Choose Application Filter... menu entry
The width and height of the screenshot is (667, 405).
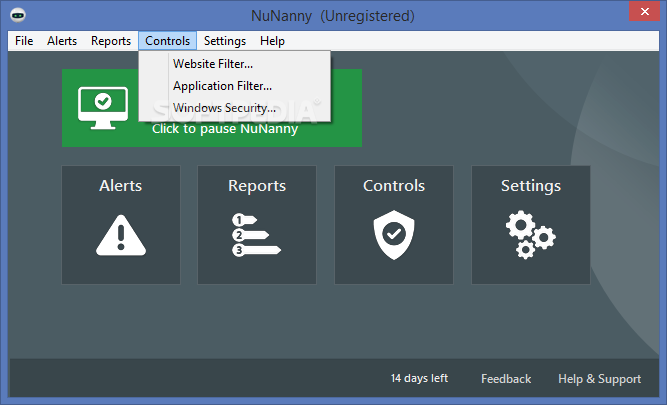(x=235, y=86)
